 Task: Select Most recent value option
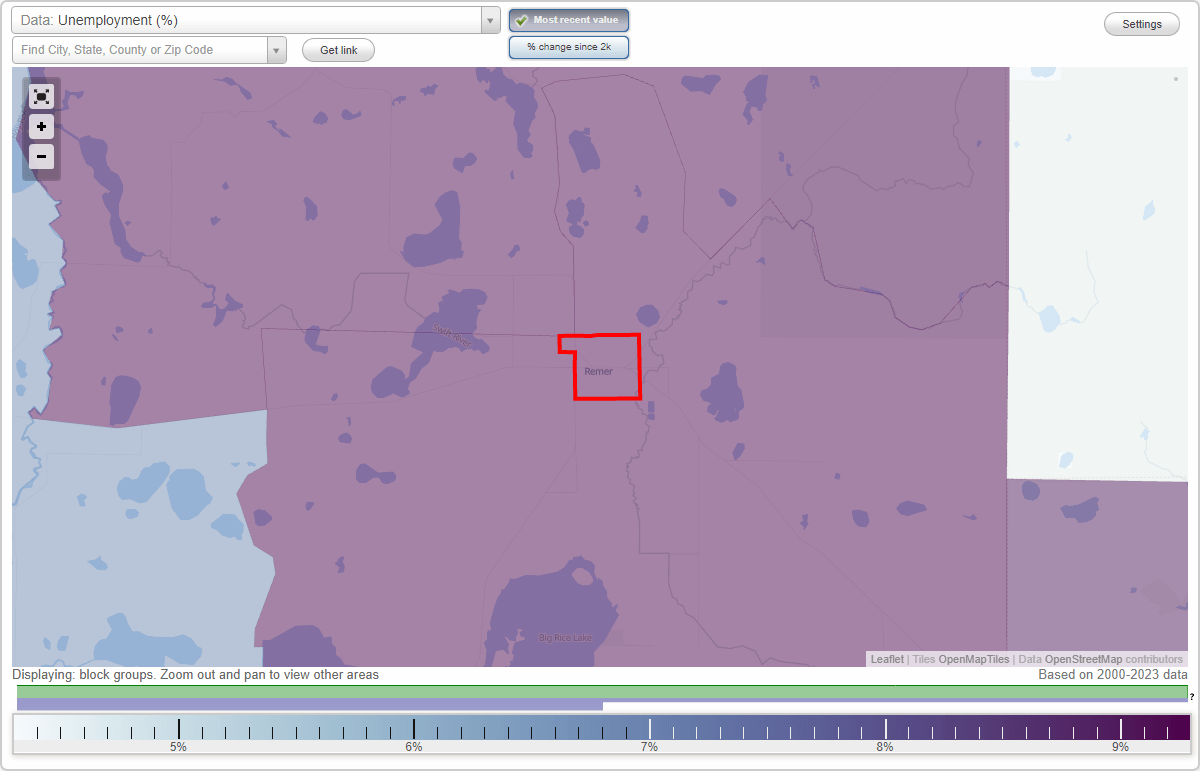click(x=569, y=20)
